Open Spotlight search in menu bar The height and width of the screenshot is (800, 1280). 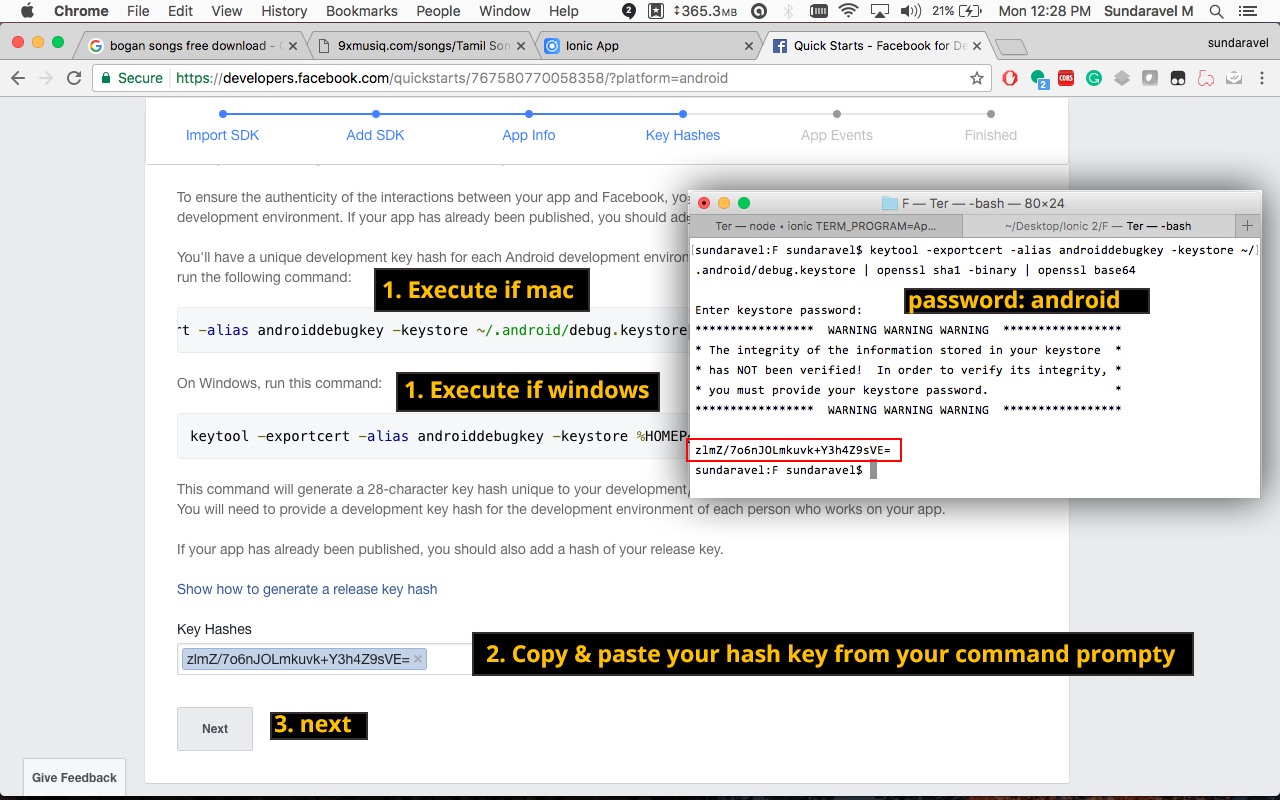click(x=1216, y=11)
